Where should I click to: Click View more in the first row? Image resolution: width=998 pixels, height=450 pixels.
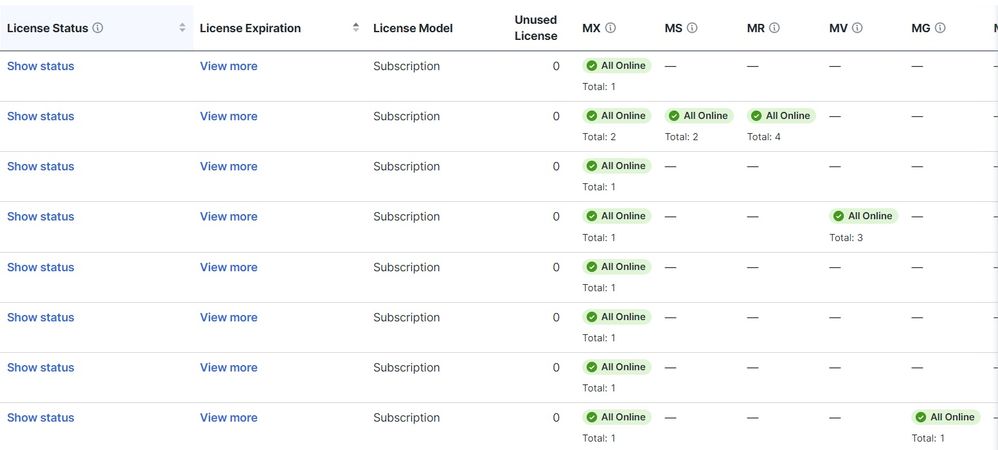[x=229, y=66]
